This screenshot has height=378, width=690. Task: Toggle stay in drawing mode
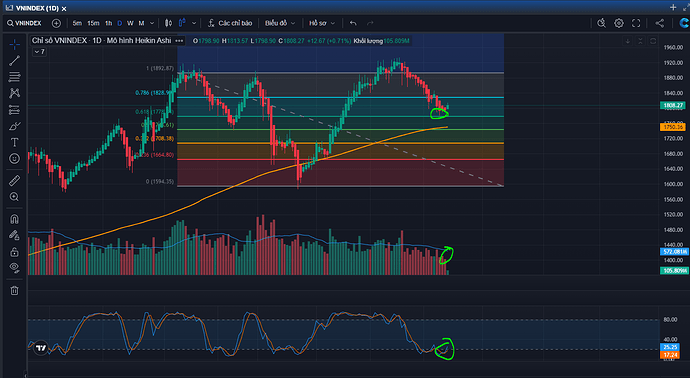(x=15, y=235)
